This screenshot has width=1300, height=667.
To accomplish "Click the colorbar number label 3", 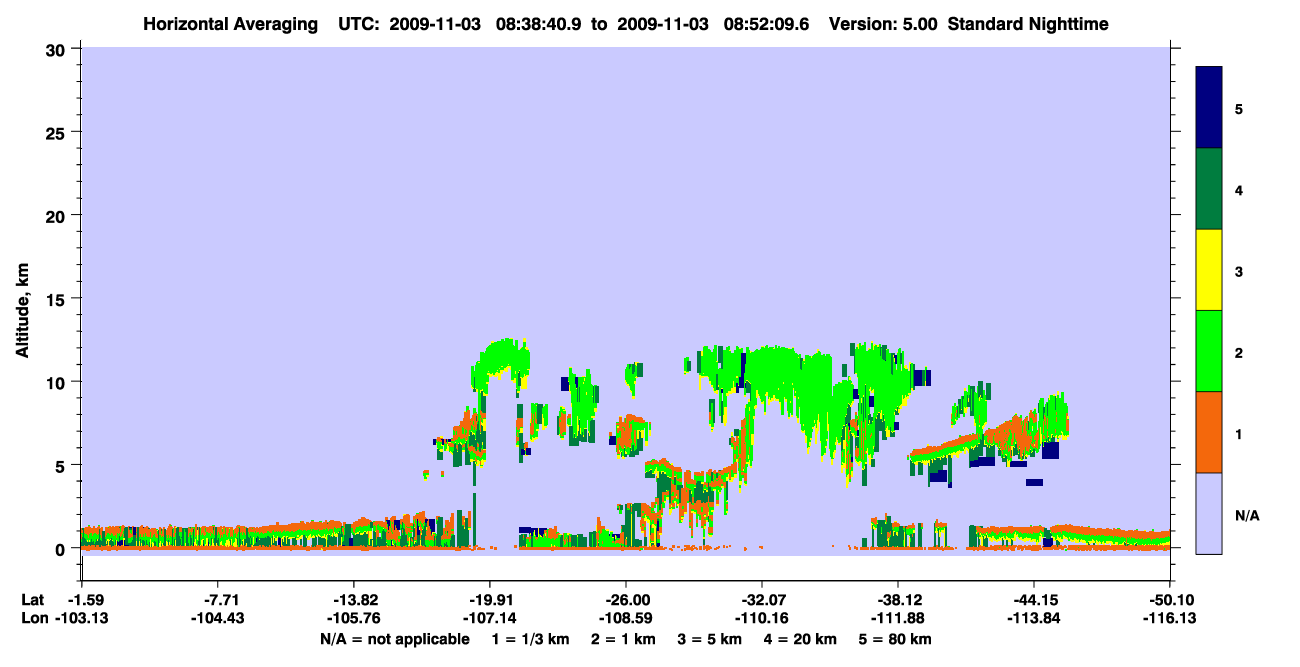I will 1239,271.
